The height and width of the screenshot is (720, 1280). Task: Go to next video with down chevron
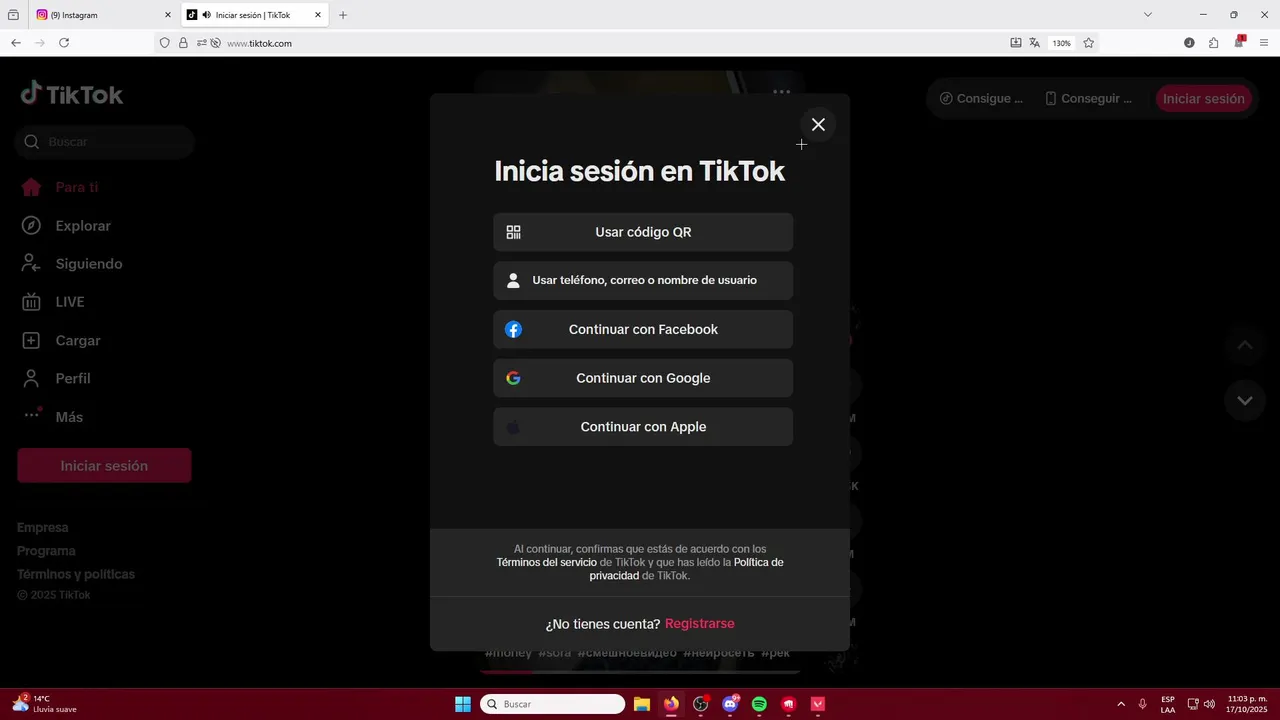point(1245,400)
